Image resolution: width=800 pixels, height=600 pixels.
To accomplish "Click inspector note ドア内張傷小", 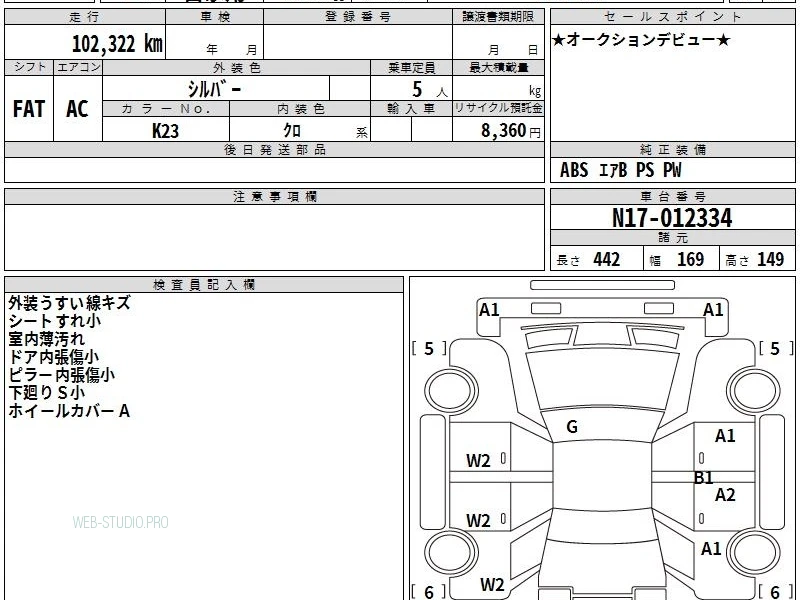I will [x=54, y=357].
